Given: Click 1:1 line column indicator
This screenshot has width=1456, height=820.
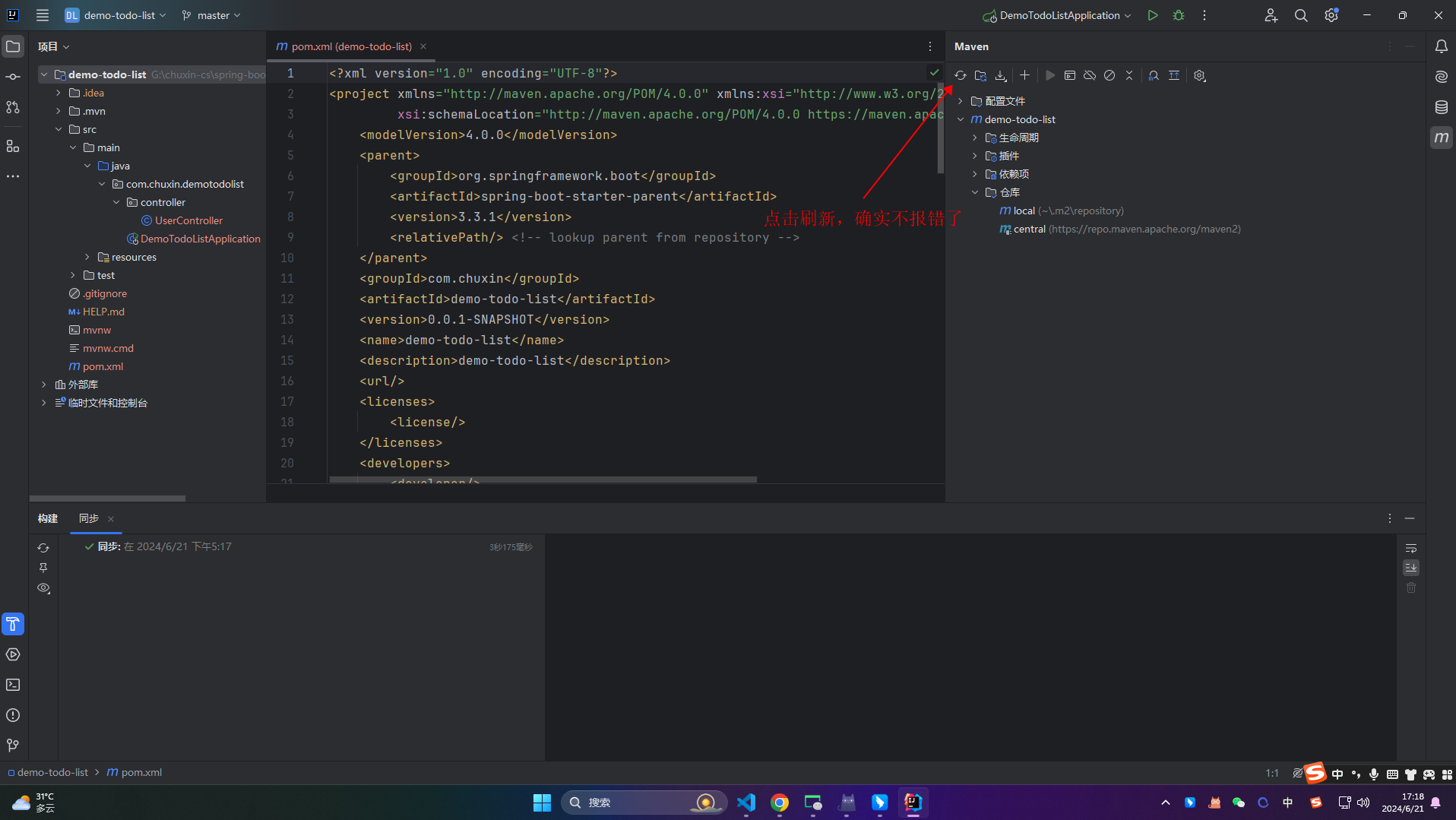Looking at the screenshot, I should [x=1272, y=773].
